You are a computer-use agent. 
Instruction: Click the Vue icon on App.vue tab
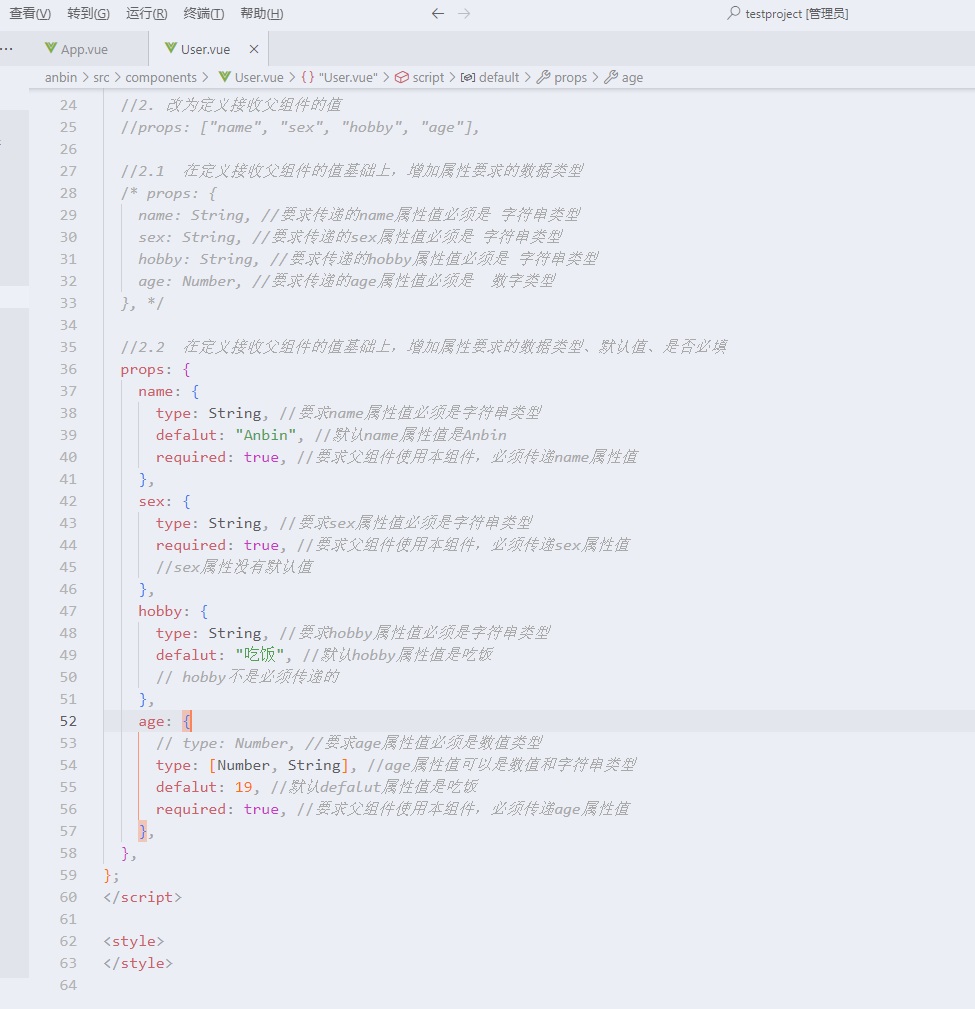[x=51, y=48]
